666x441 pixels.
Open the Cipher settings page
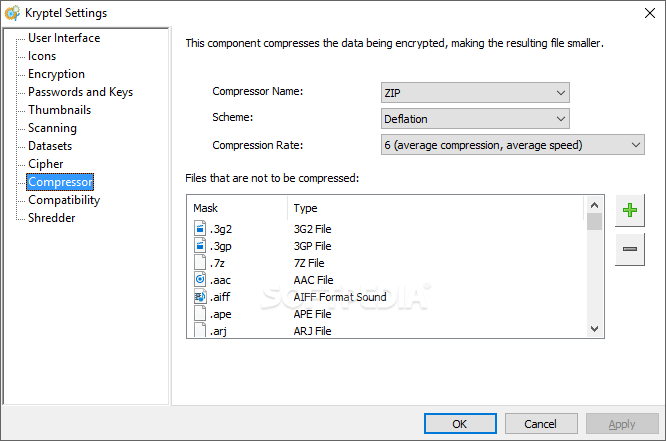tap(46, 164)
